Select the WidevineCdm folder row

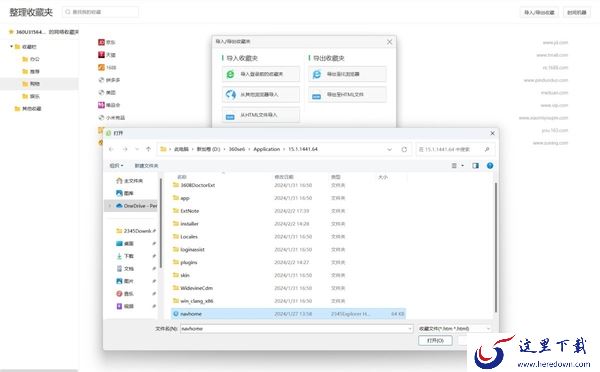coord(289,288)
